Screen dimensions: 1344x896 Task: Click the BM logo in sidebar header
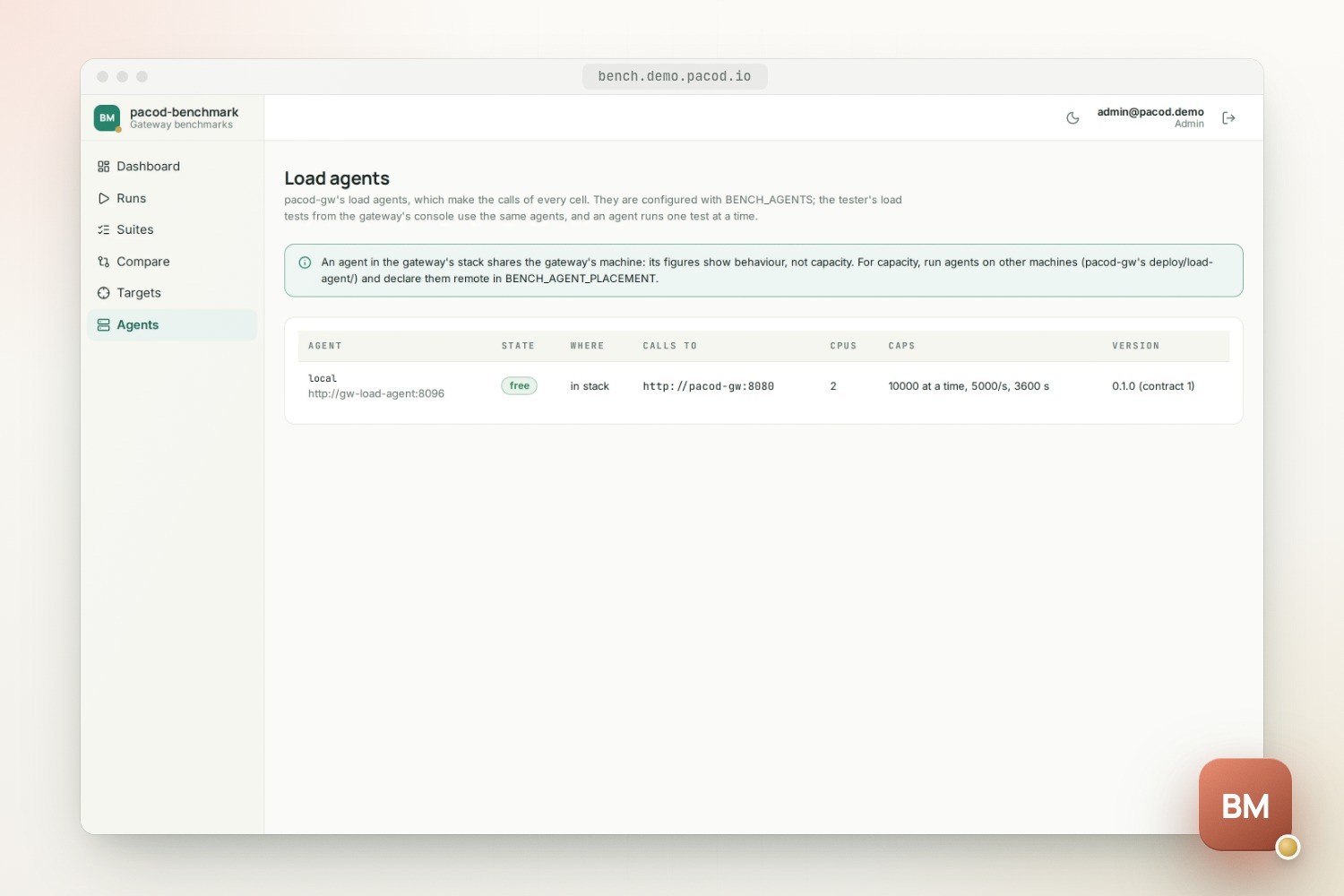108,118
